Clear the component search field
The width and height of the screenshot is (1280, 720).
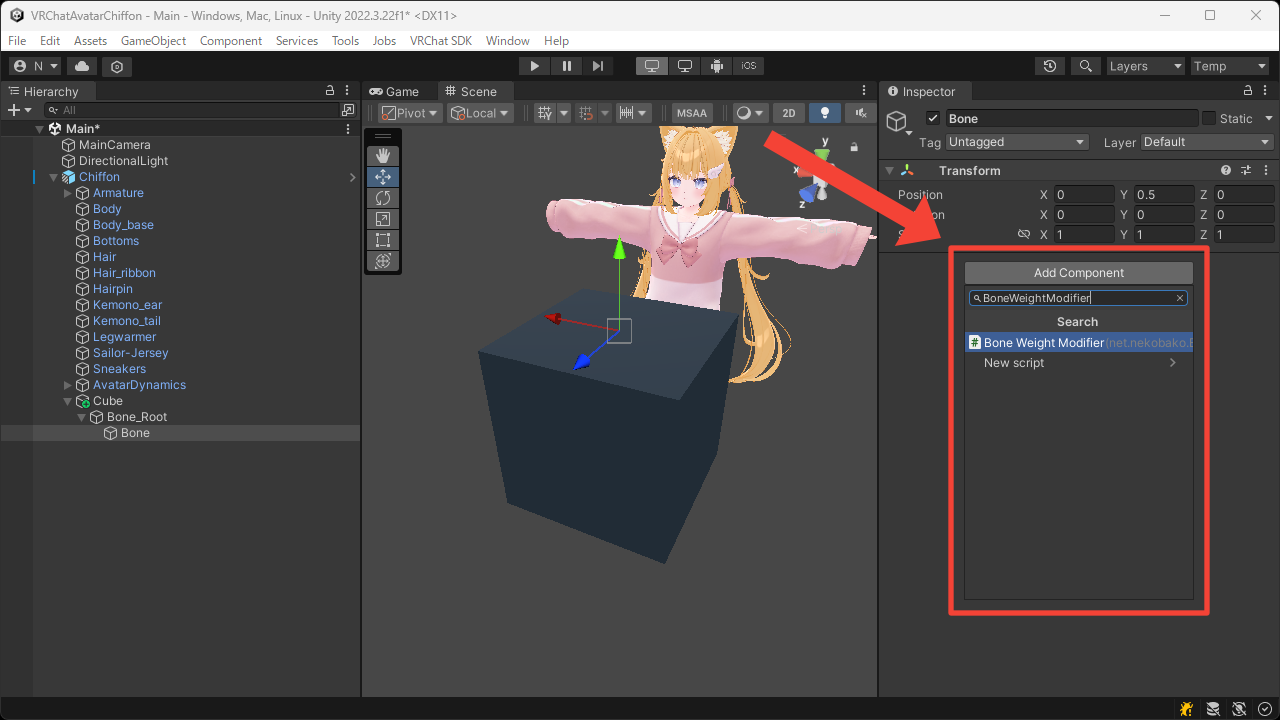click(1180, 298)
